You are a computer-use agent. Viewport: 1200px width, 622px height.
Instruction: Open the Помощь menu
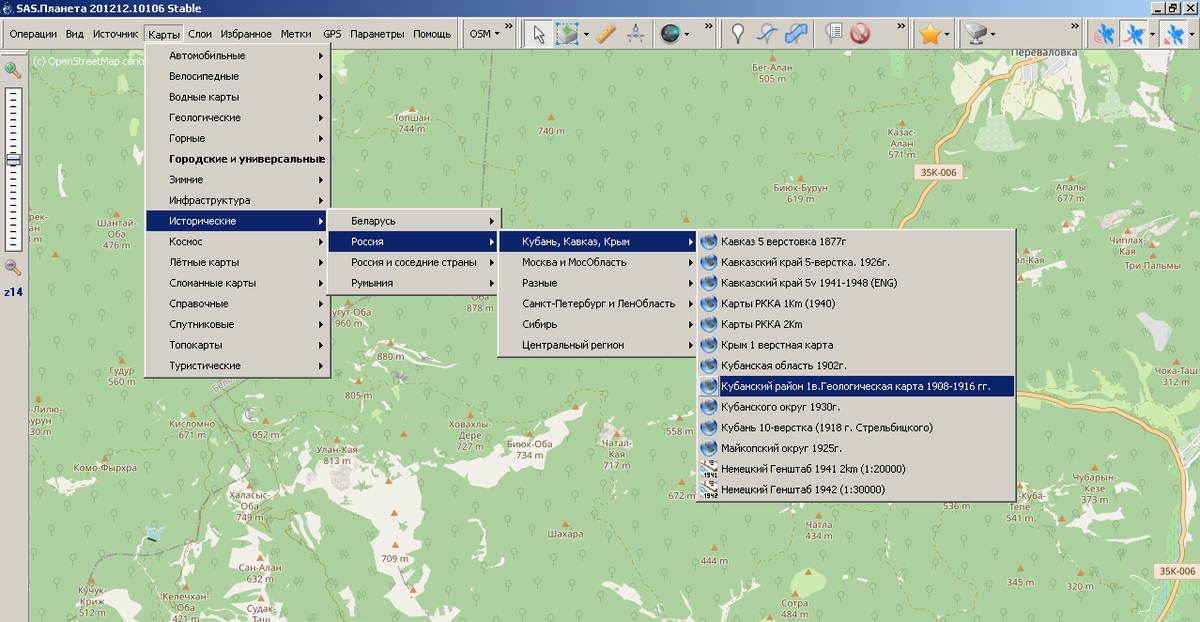point(432,33)
